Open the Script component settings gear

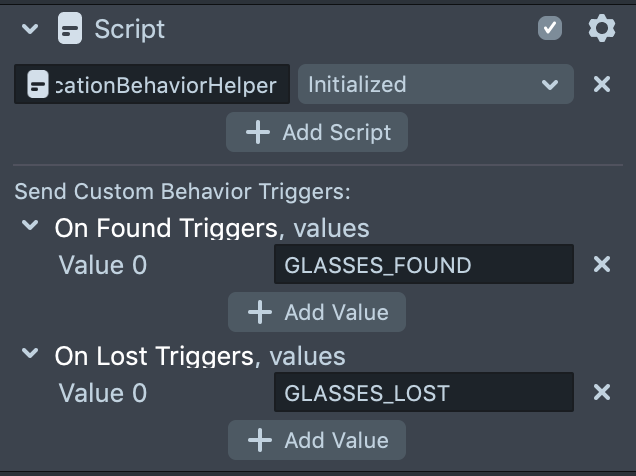tap(601, 28)
